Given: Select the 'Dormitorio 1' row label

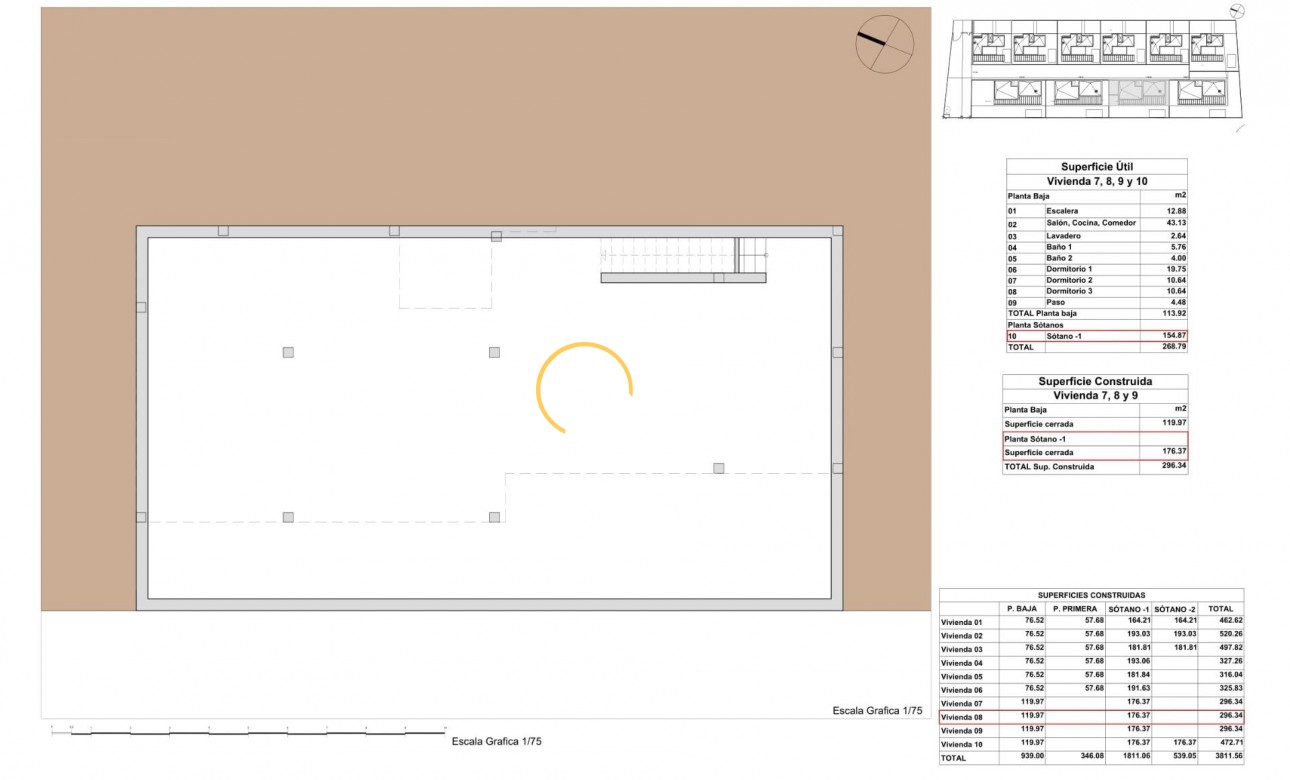Looking at the screenshot, I should click(x=1069, y=269).
